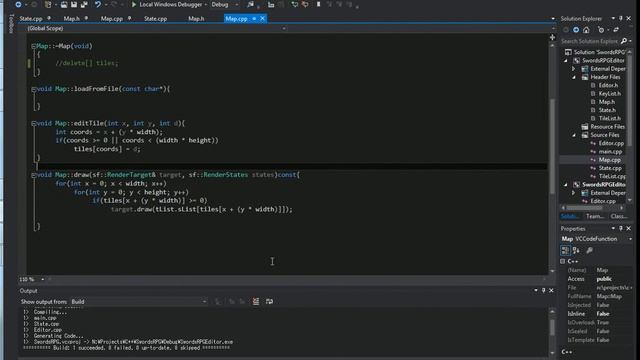Click the New Project toolbar icon
640x360 pixels.
coord(48,4)
